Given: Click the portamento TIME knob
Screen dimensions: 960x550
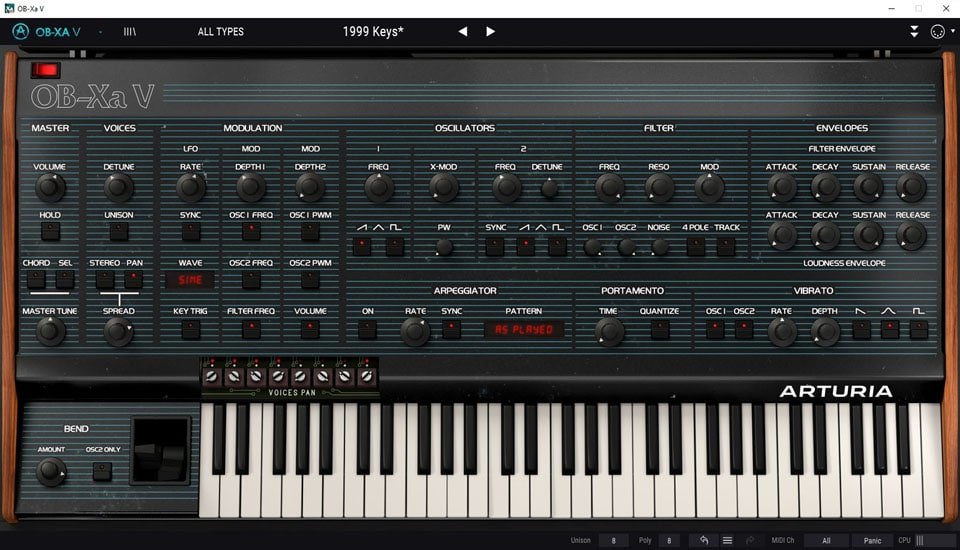Looking at the screenshot, I should 609,331.
